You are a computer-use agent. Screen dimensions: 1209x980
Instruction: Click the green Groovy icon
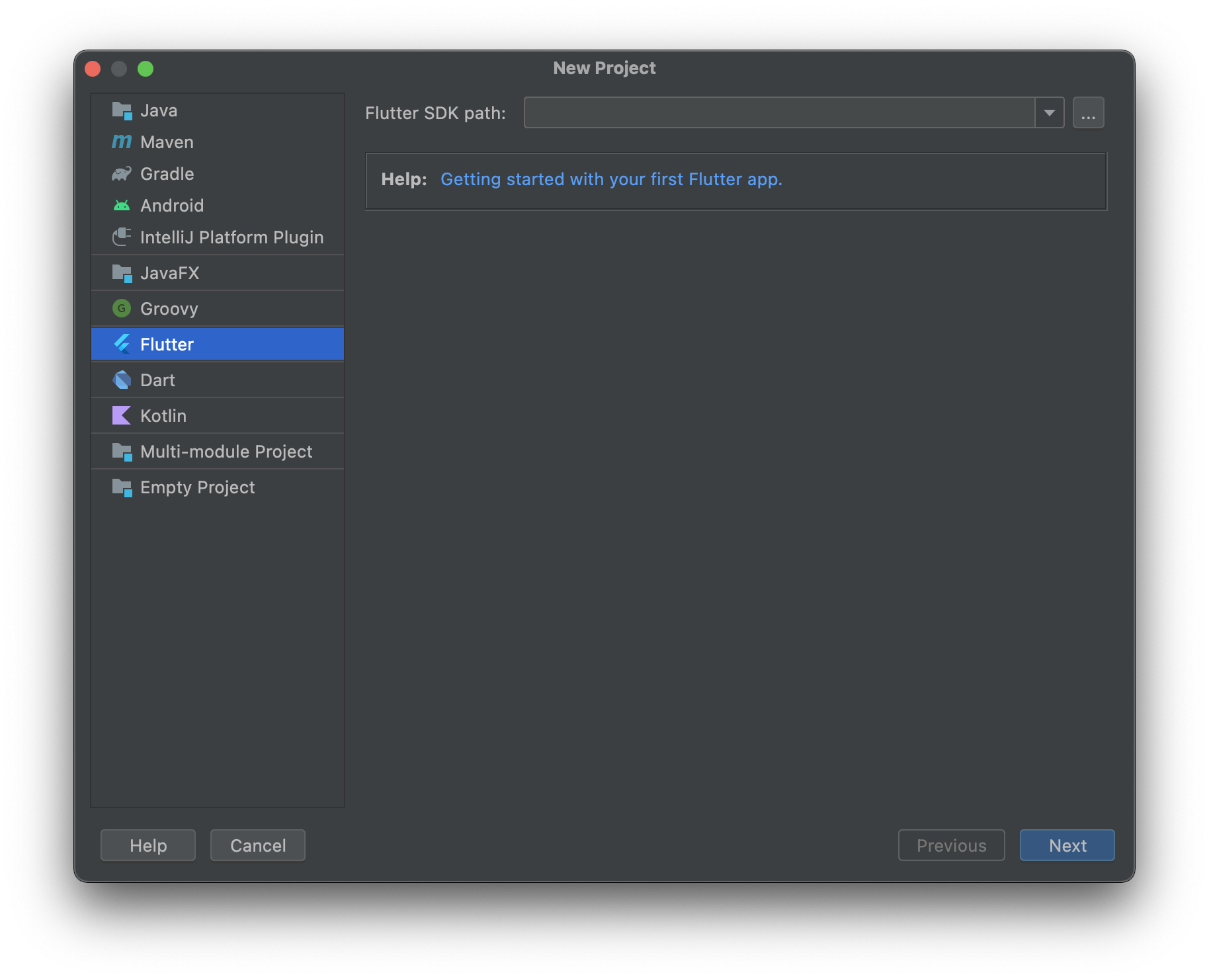(122, 308)
